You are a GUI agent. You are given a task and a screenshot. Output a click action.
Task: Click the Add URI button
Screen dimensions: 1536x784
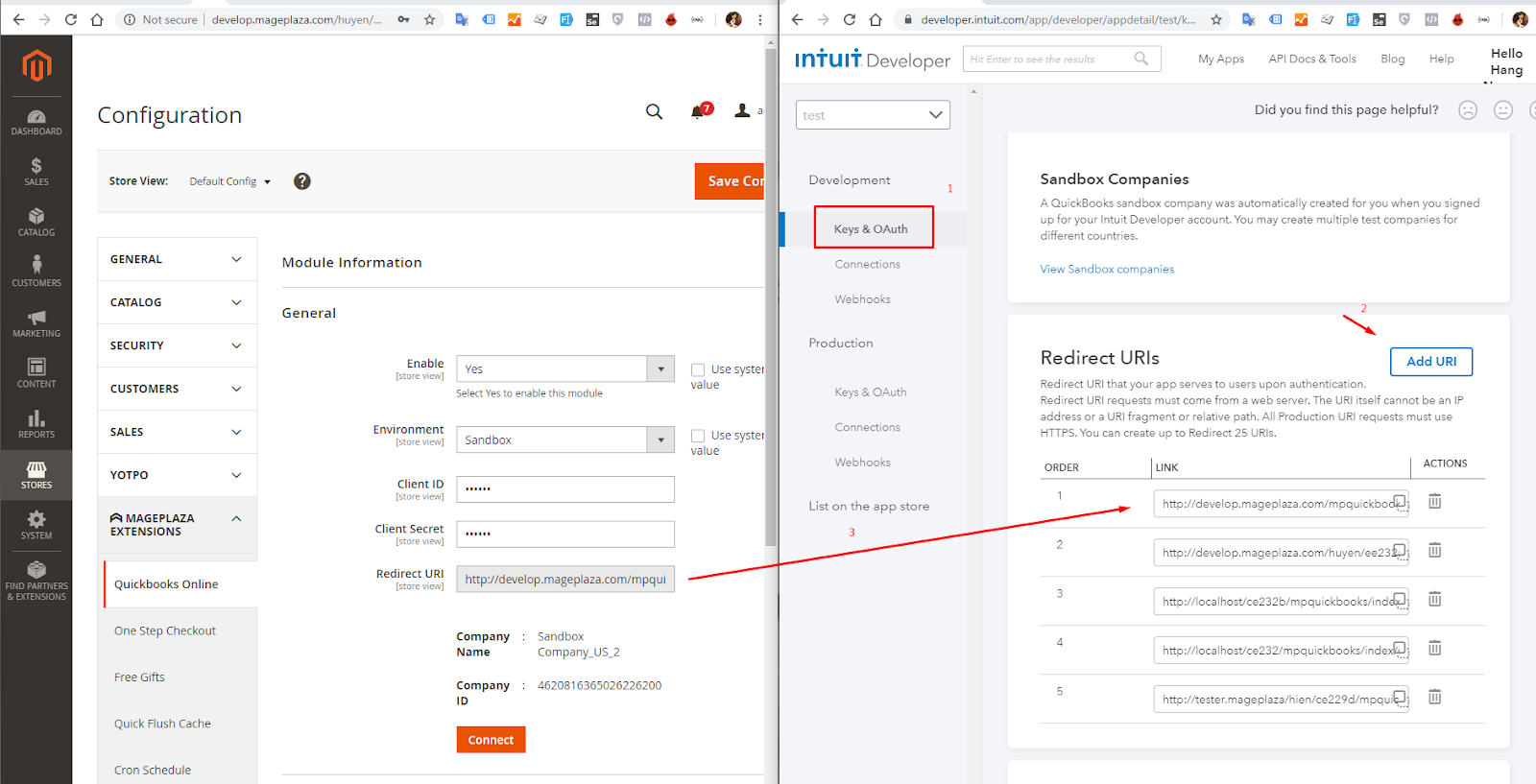1430,362
